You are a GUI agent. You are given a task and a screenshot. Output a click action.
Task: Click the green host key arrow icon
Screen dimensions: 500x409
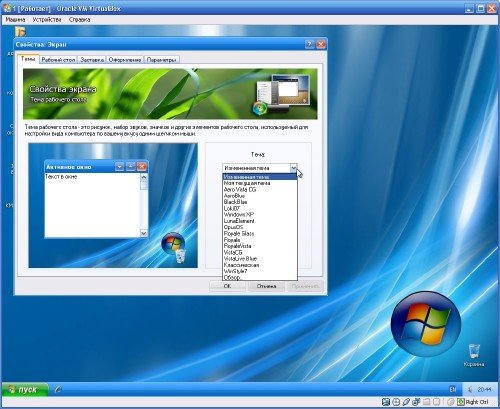click(461, 402)
